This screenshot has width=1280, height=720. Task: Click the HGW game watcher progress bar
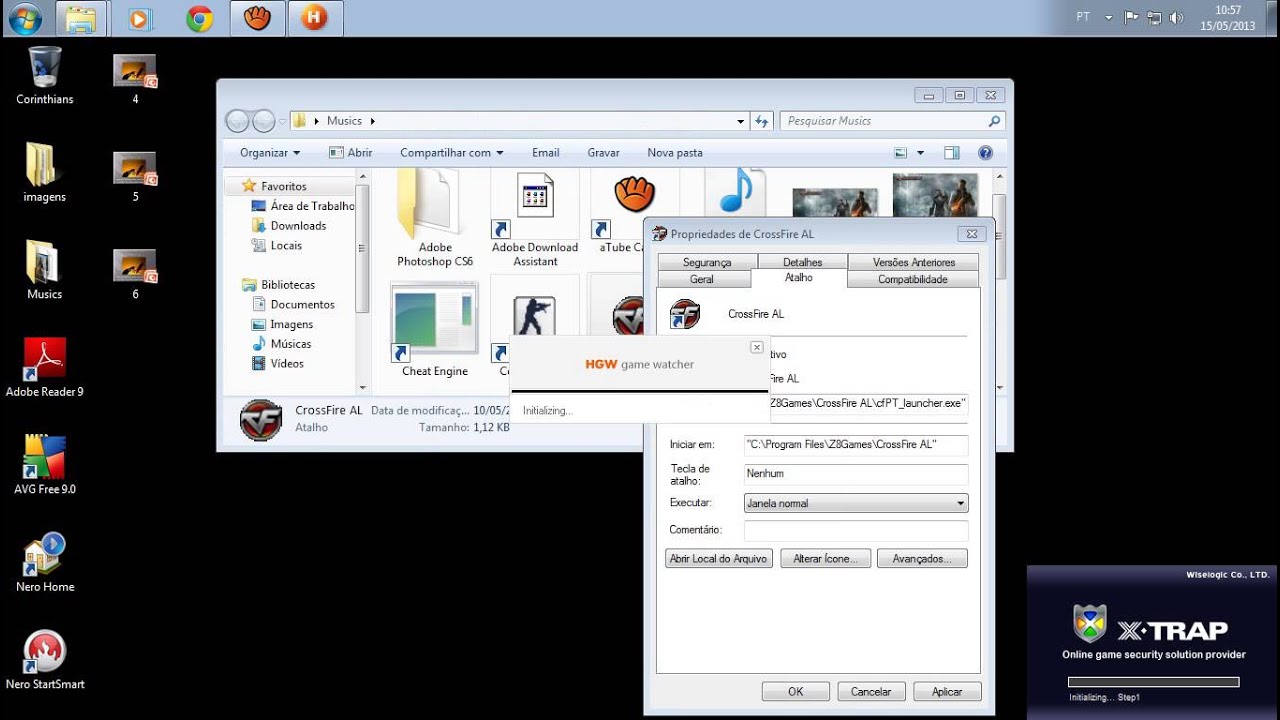click(639, 390)
